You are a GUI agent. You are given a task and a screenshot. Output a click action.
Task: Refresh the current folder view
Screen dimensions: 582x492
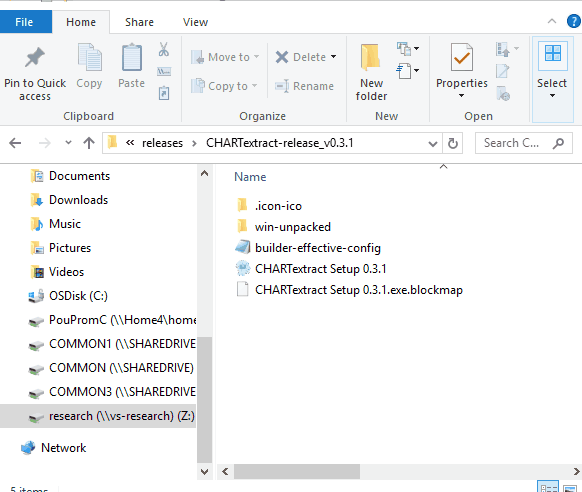click(x=452, y=143)
